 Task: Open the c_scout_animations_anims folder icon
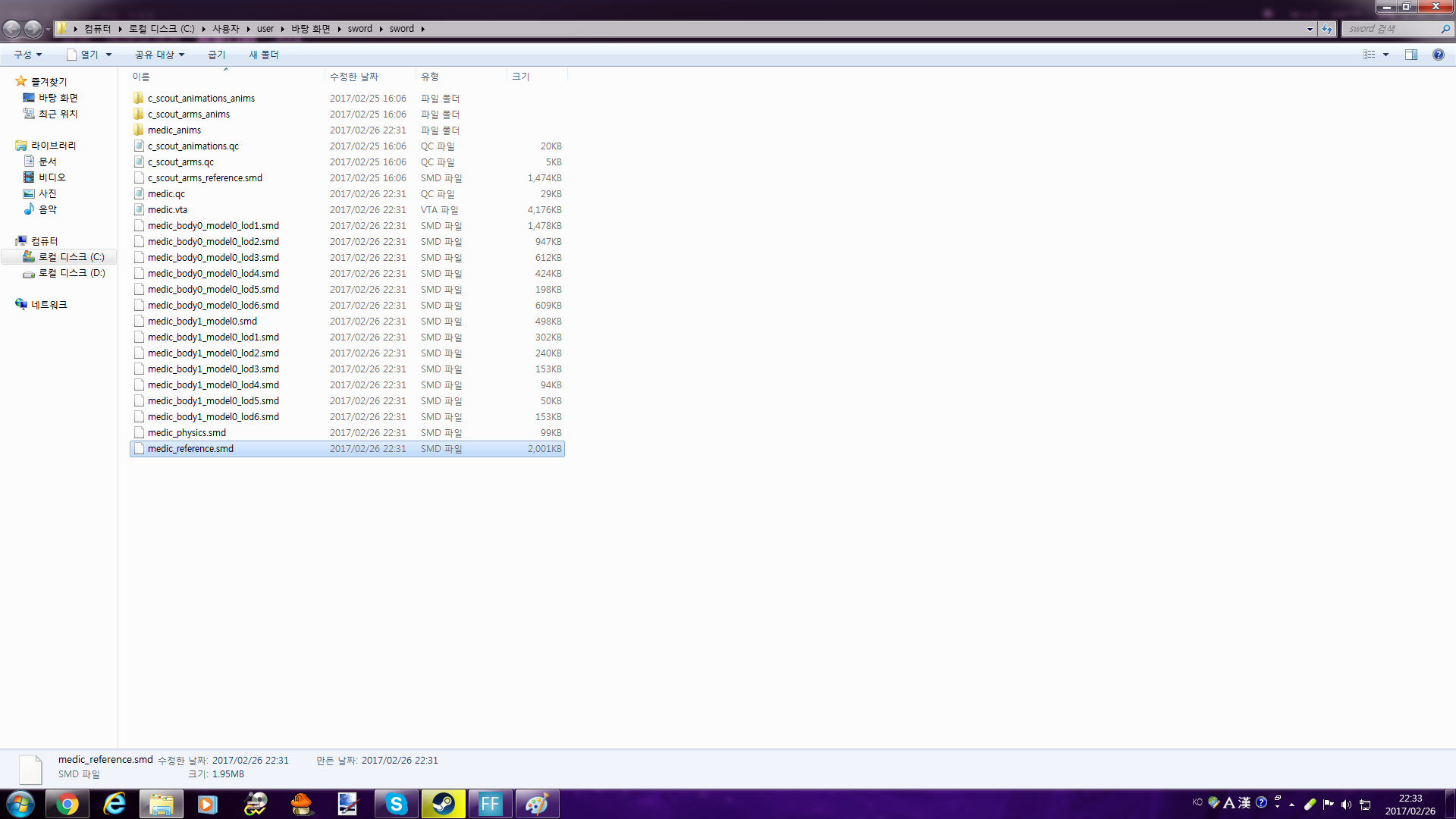tap(139, 99)
